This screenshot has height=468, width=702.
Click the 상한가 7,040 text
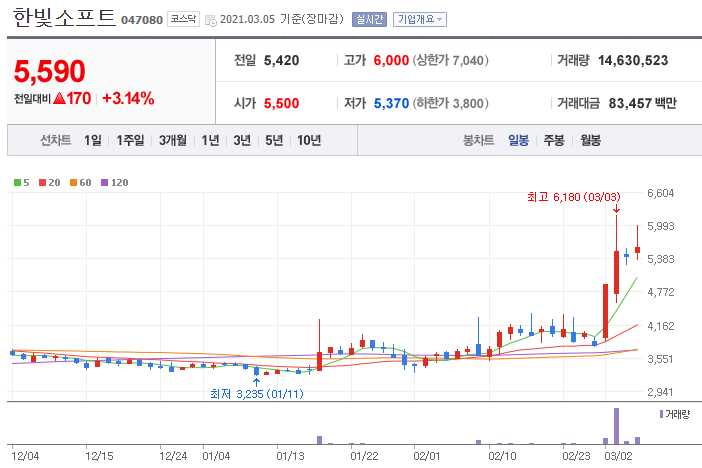451,60
